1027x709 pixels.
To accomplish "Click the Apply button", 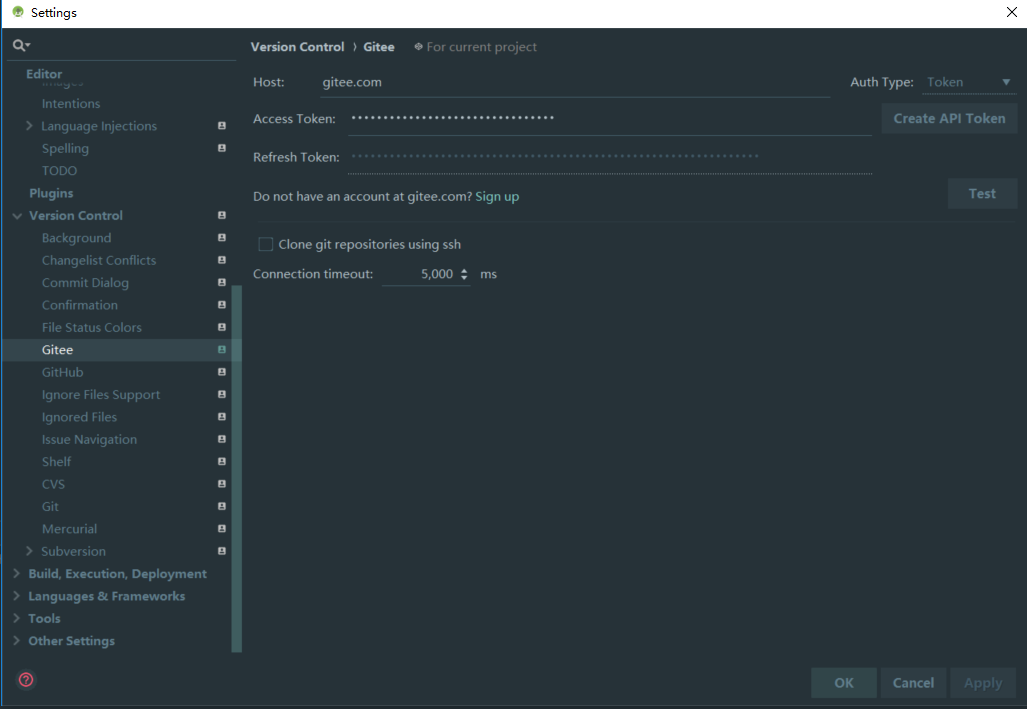I will point(982,683).
